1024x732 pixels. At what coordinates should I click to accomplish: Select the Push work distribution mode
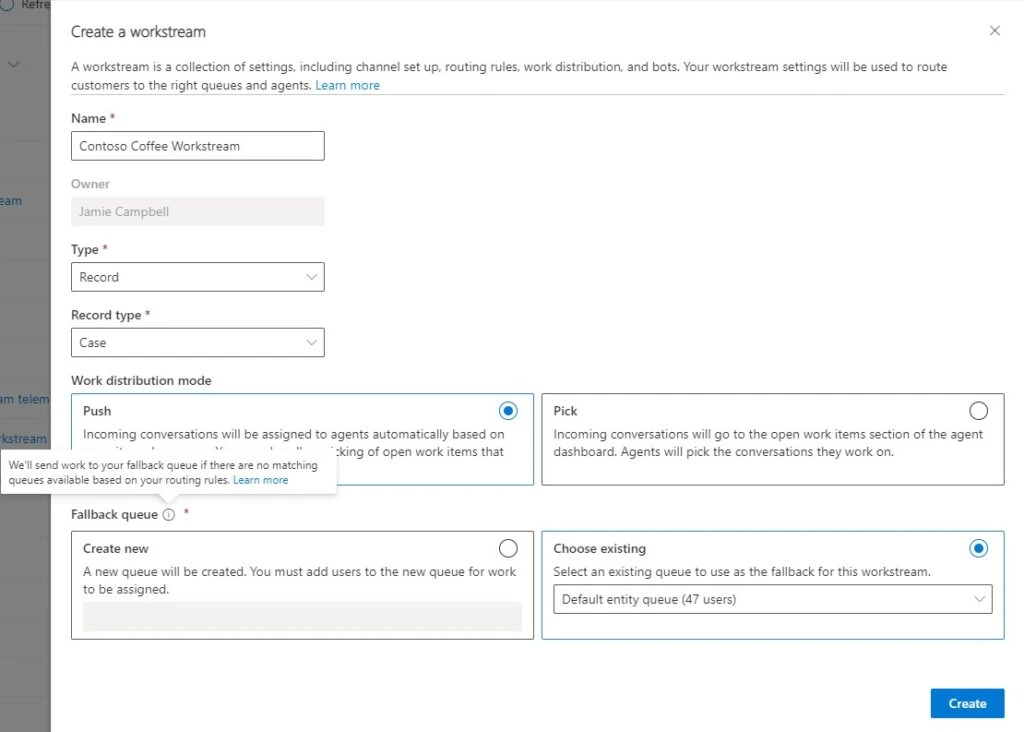508,410
